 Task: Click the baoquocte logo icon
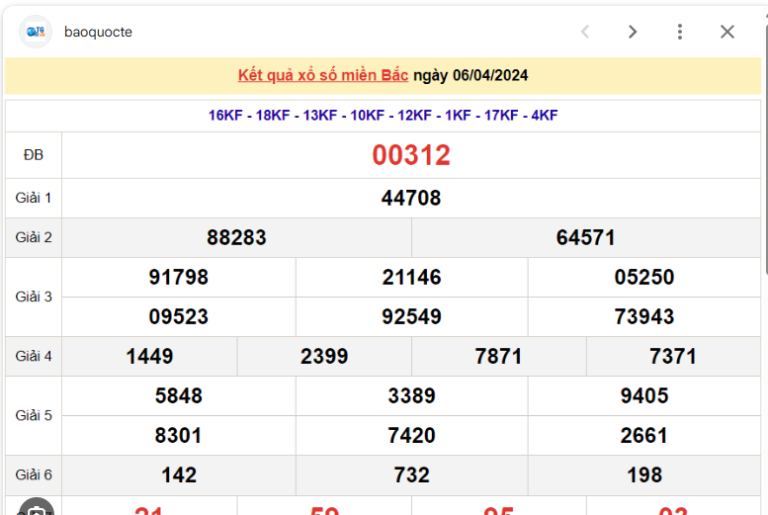click(35, 32)
